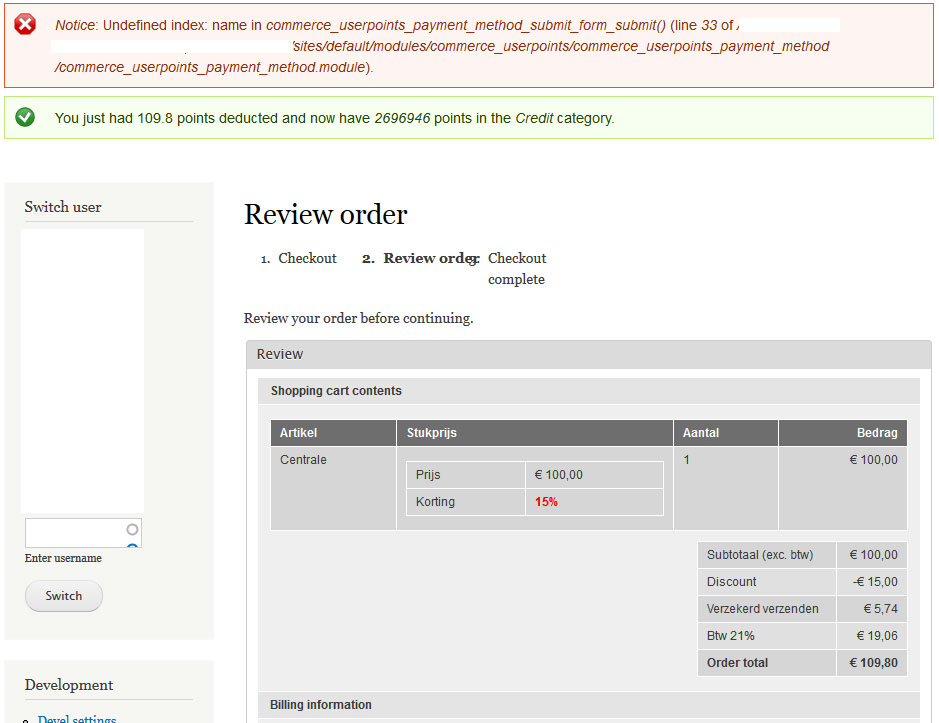The image size is (939, 723).
Task: Click the Switch user block title
Action: 62,207
